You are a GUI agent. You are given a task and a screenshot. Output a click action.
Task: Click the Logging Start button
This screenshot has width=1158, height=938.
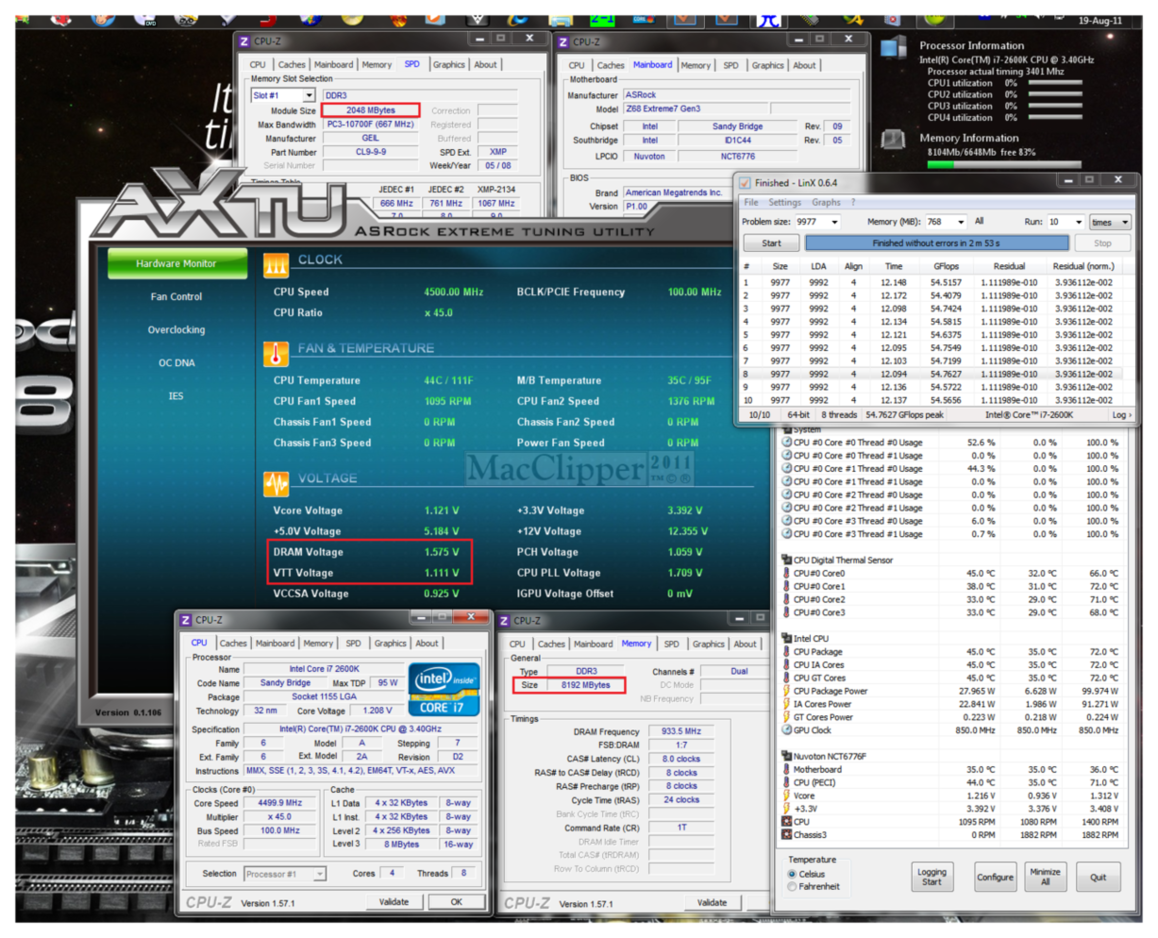[931, 877]
